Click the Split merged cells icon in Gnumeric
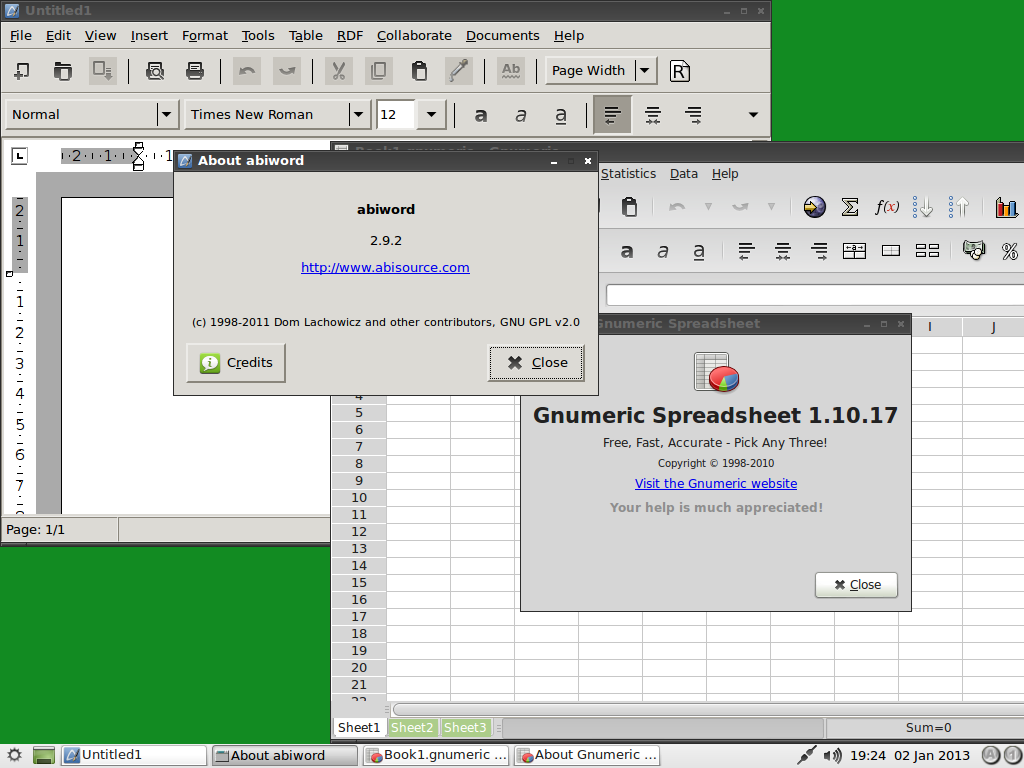This screenshot has width=1024, height=768. [927, 251]
